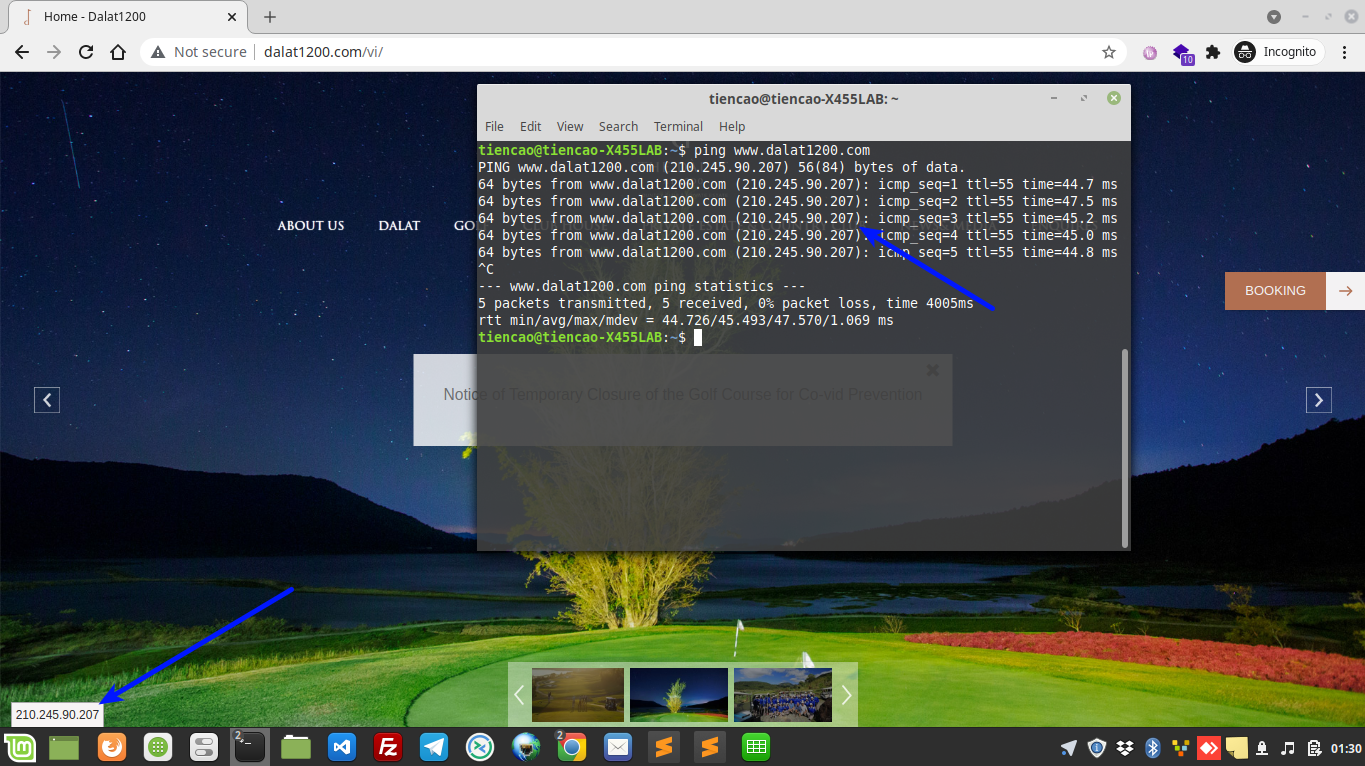Select the night sky tree thumbnail
Image resolution: width=1365 pixels, height=766 pixels.
[x=679, y=694]
